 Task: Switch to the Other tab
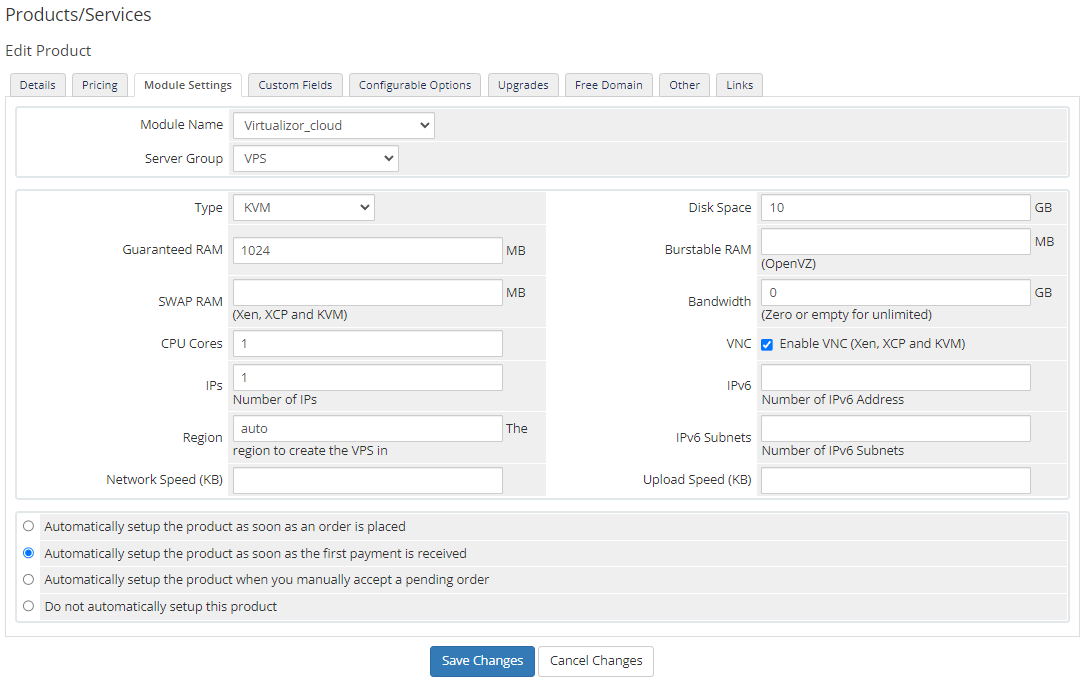click(x=684, y=85)
